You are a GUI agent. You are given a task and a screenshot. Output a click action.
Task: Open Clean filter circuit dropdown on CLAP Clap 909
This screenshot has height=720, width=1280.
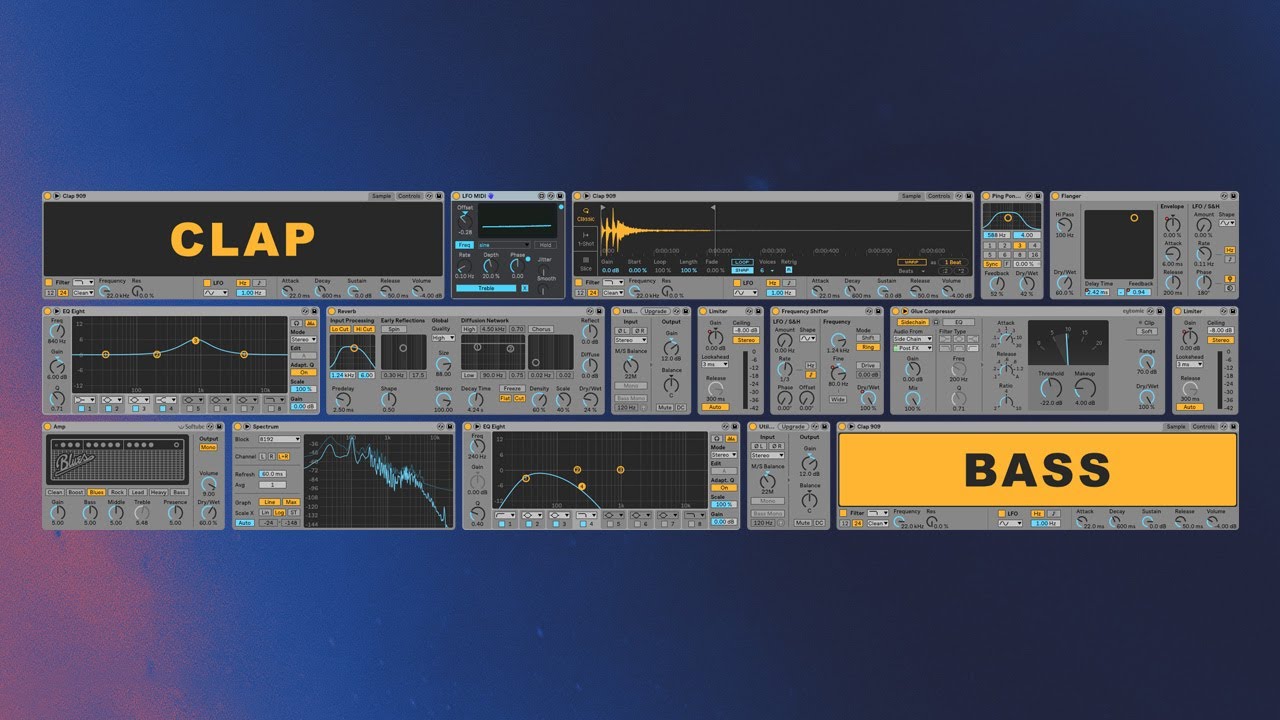(82, 292)
